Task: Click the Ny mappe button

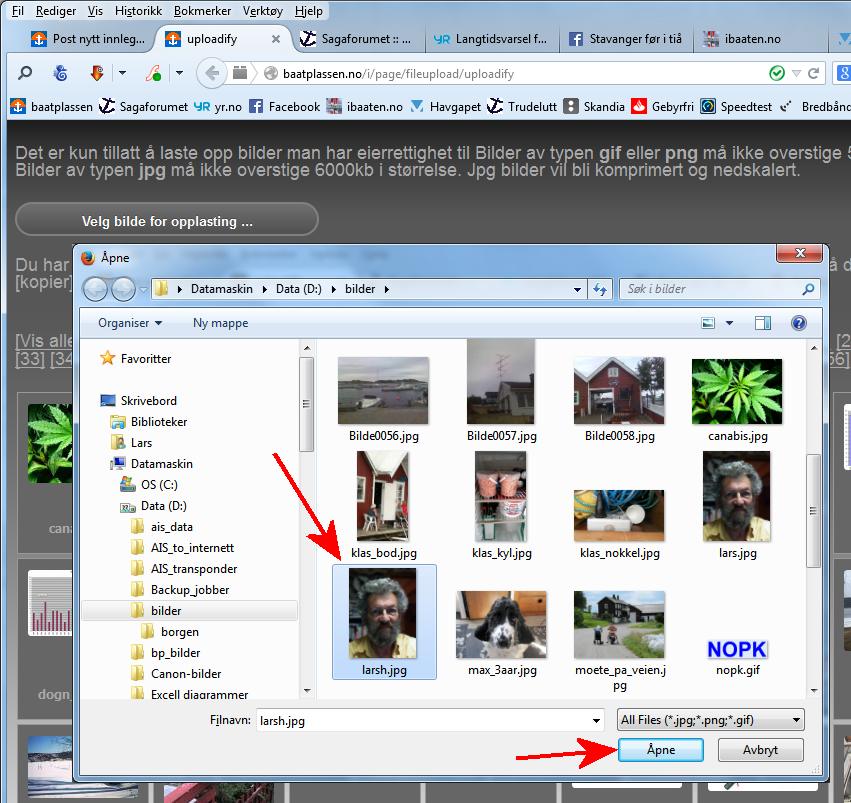Action: click(220, 323)
